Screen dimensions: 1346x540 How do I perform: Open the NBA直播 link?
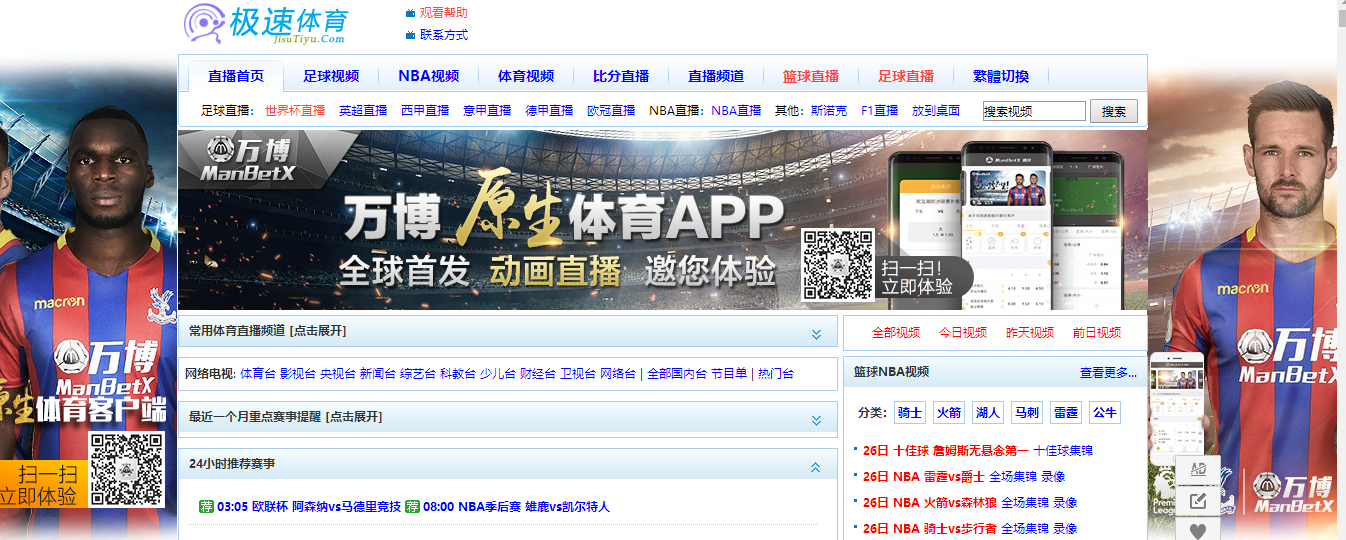click(736, 111)
